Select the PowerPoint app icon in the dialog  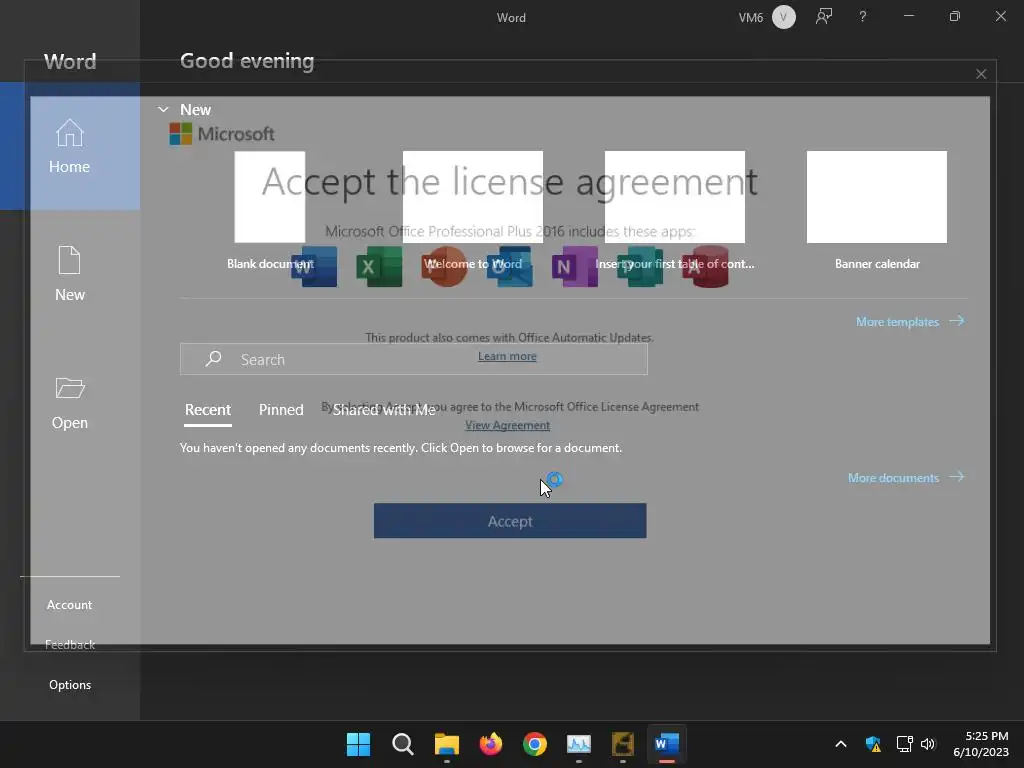point(445,266)
